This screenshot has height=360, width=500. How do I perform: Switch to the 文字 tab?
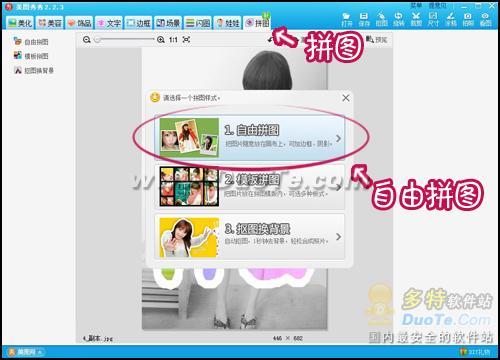(x=109, y=23)
